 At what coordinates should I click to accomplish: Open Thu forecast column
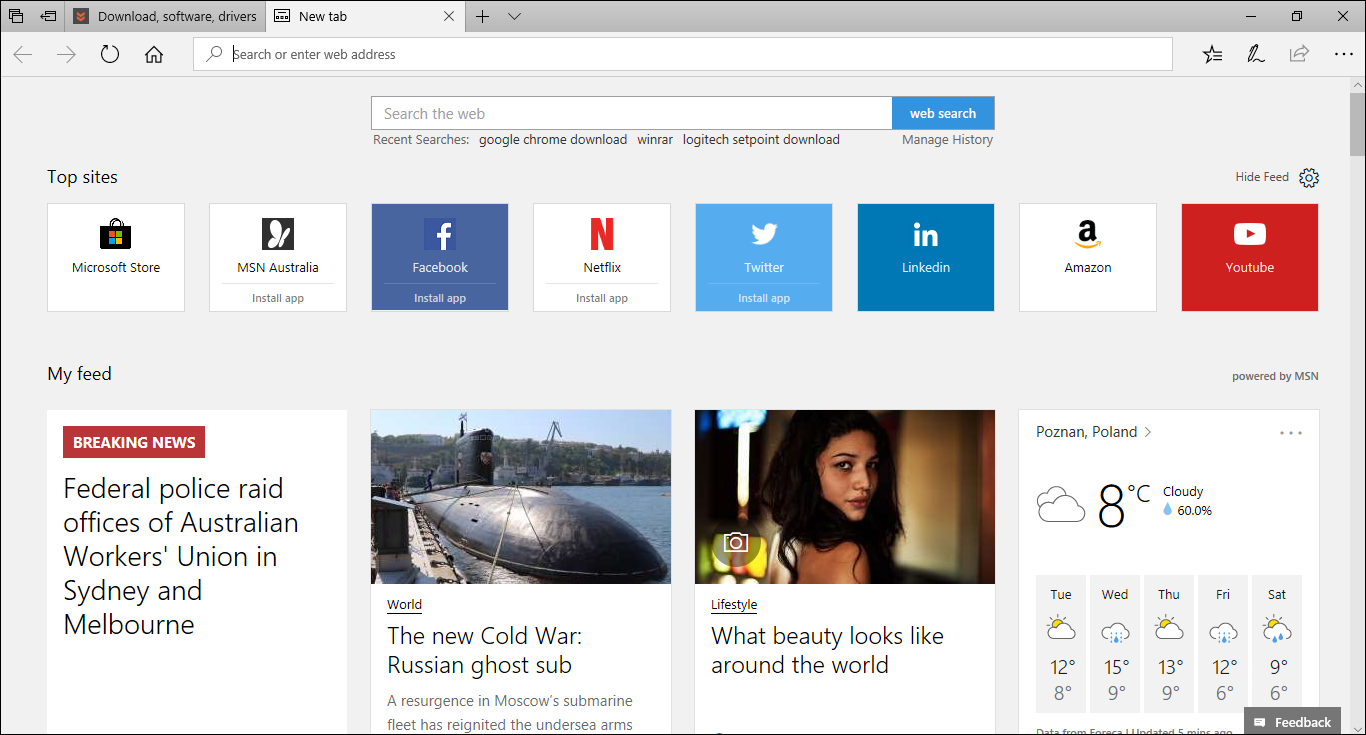[x=1169, y=645]
